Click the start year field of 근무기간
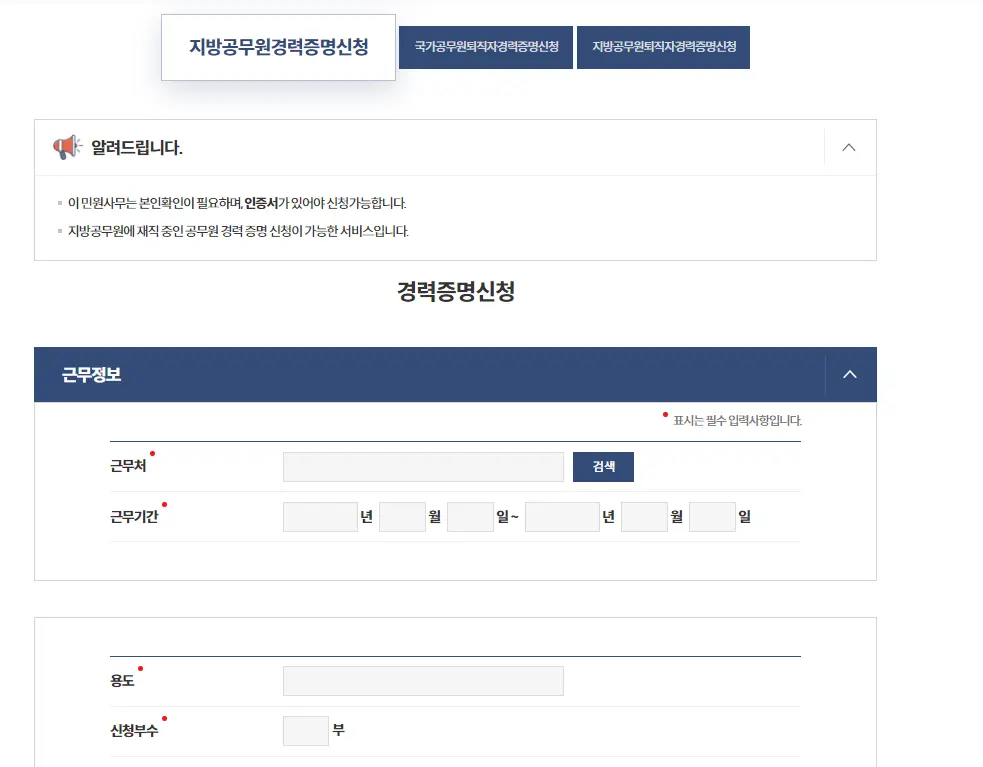The image size is (983, 767). click(x=320, y=516)
